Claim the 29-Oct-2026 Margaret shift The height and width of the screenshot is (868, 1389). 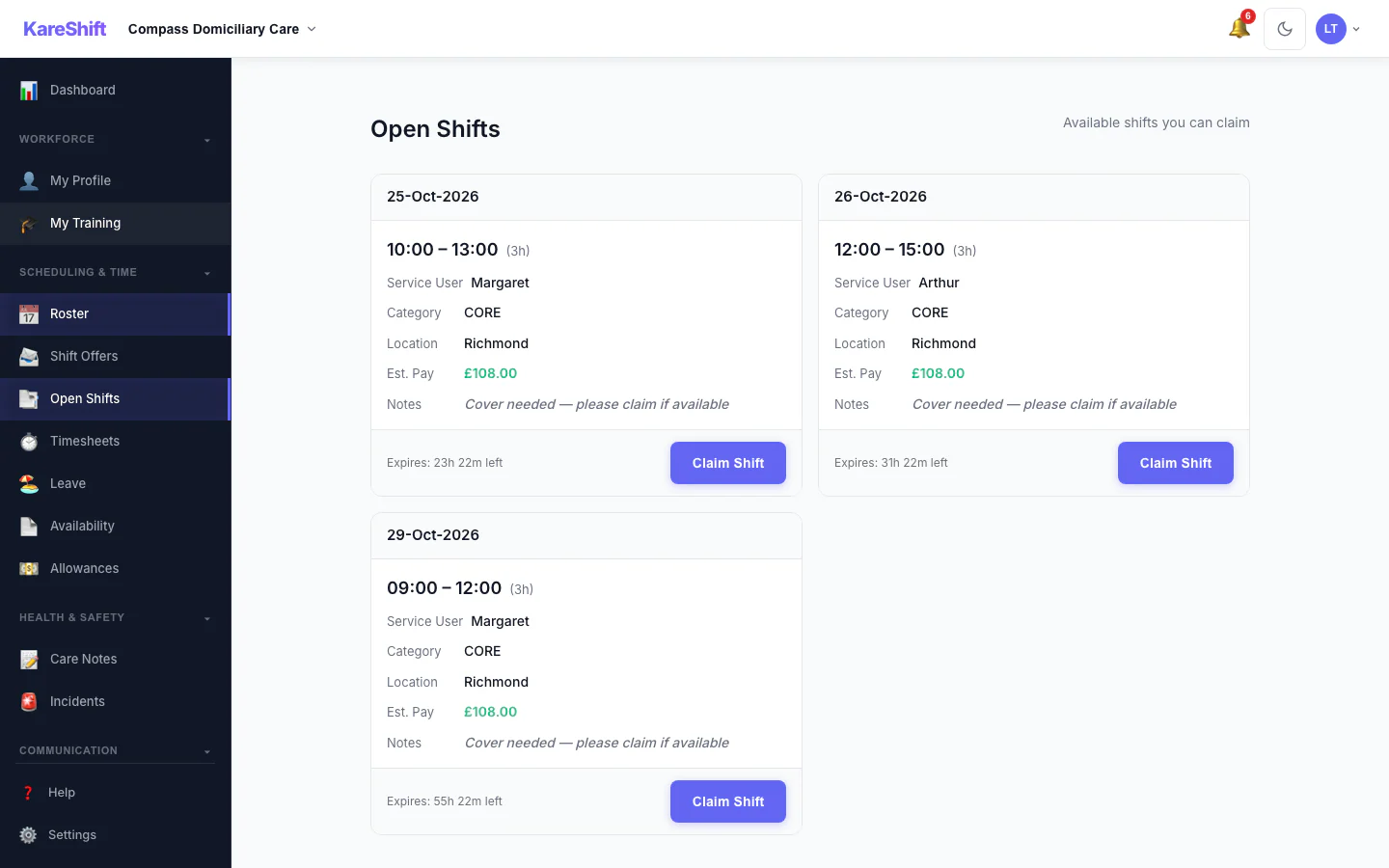pos(728,801)
